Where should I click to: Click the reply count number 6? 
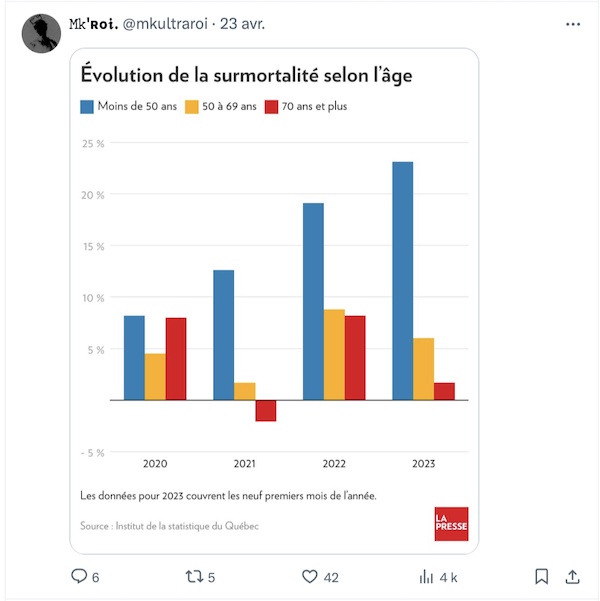[95, 577]
